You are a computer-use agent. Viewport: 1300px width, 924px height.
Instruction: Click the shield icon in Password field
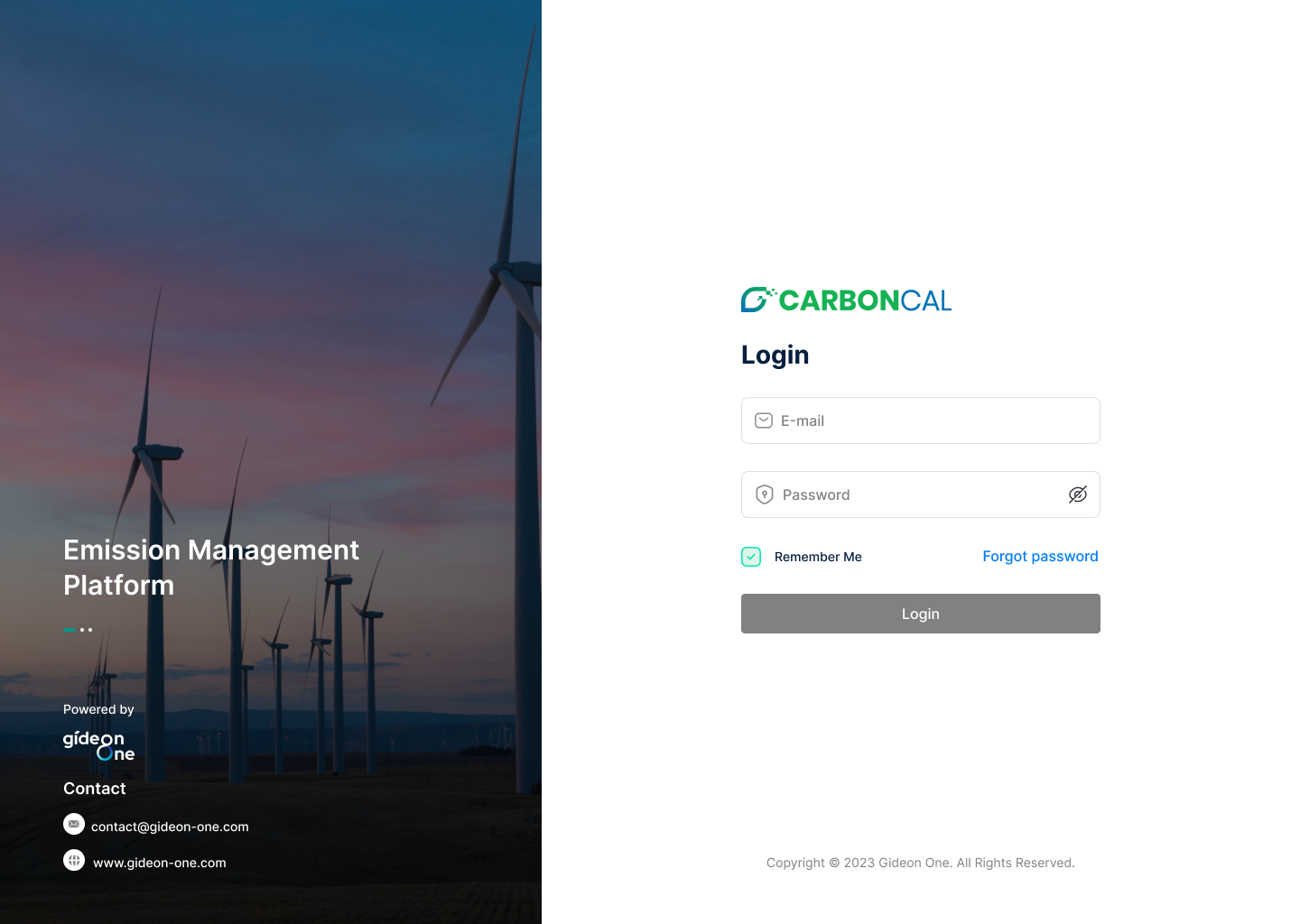pyautogui.click(x=765, y=494)
